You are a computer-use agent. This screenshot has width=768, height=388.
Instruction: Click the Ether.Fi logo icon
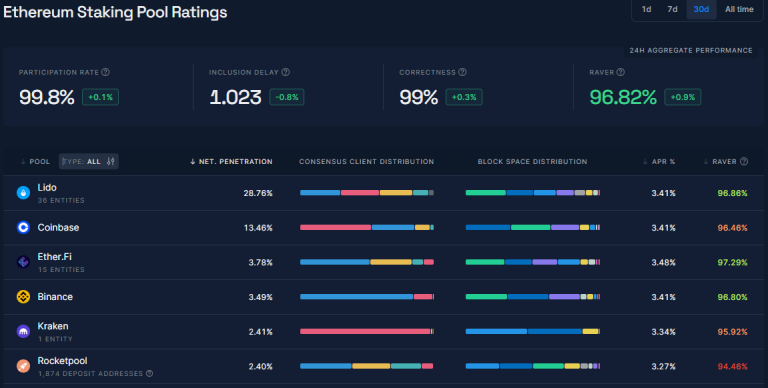click(x=23, y=262)
